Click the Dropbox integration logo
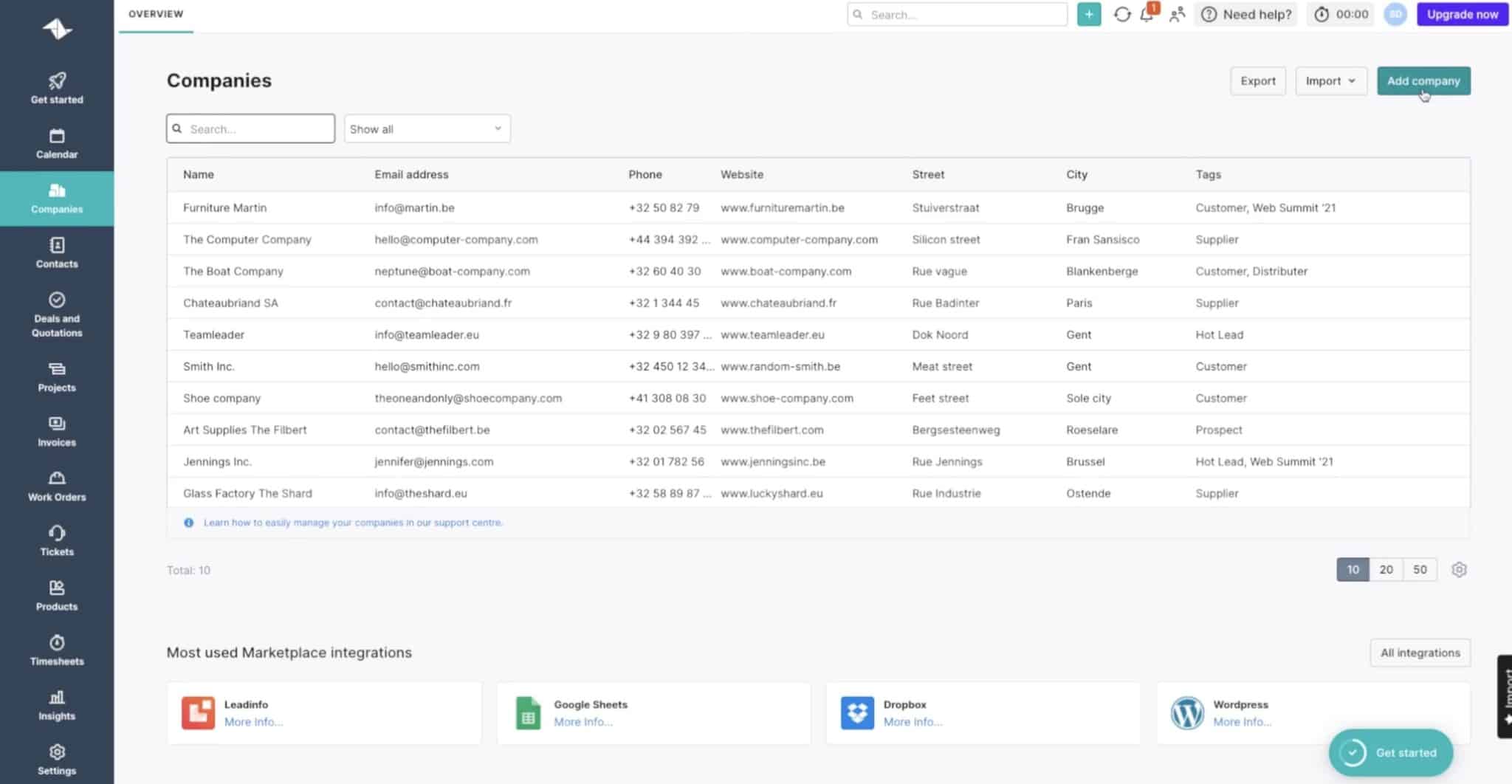Image resolution: width=1512 pixels, height=784 pixels. tap(857, 712)
